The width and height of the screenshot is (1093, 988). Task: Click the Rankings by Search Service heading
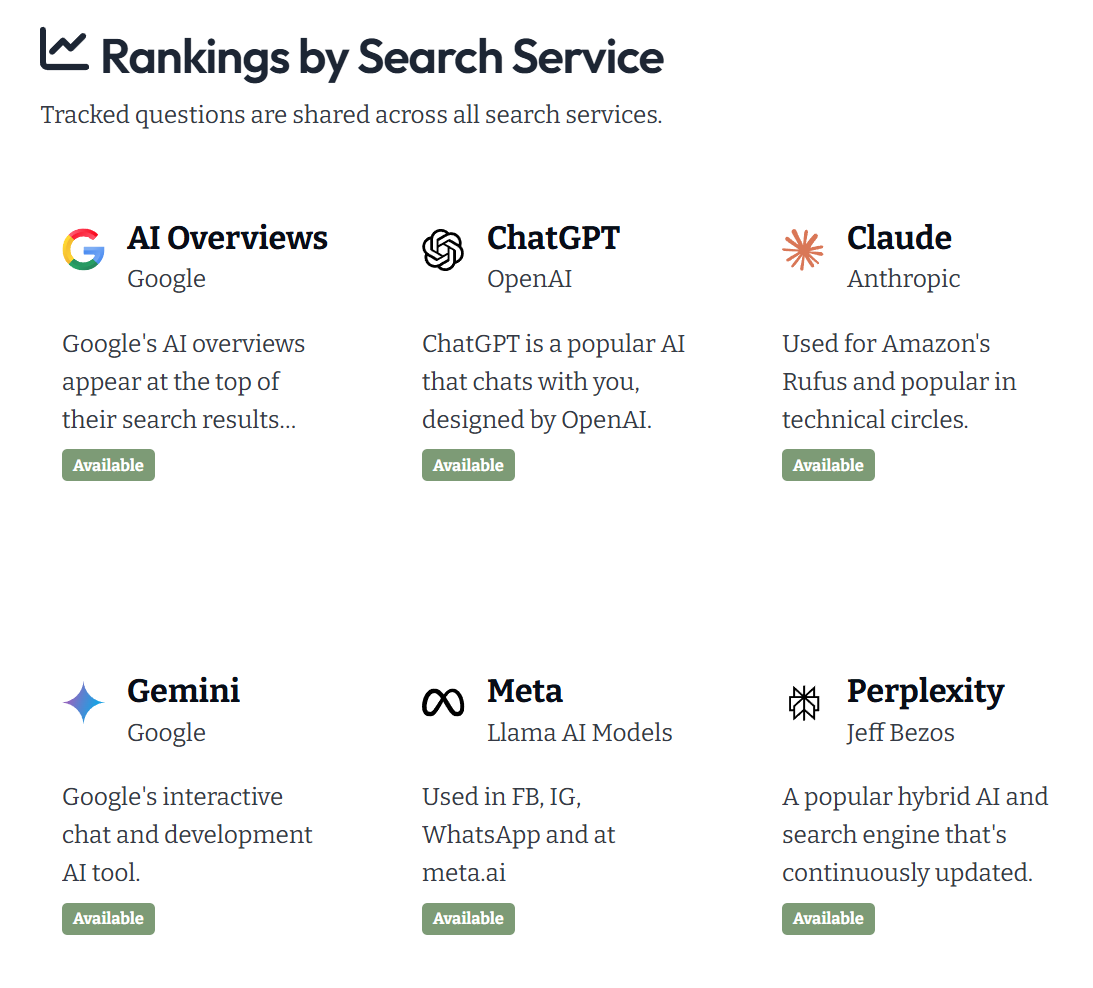click(x=382, y=57)
